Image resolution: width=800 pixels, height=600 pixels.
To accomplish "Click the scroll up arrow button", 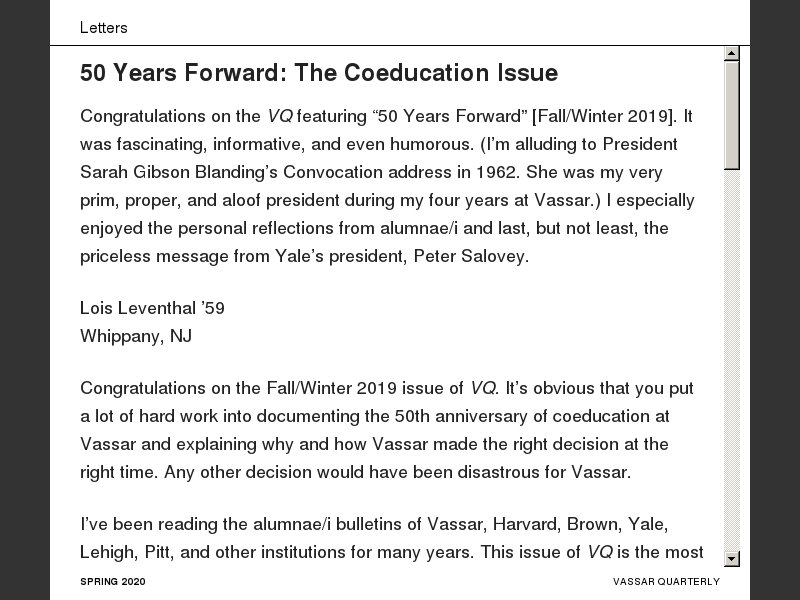I will [x=732, y=53].
